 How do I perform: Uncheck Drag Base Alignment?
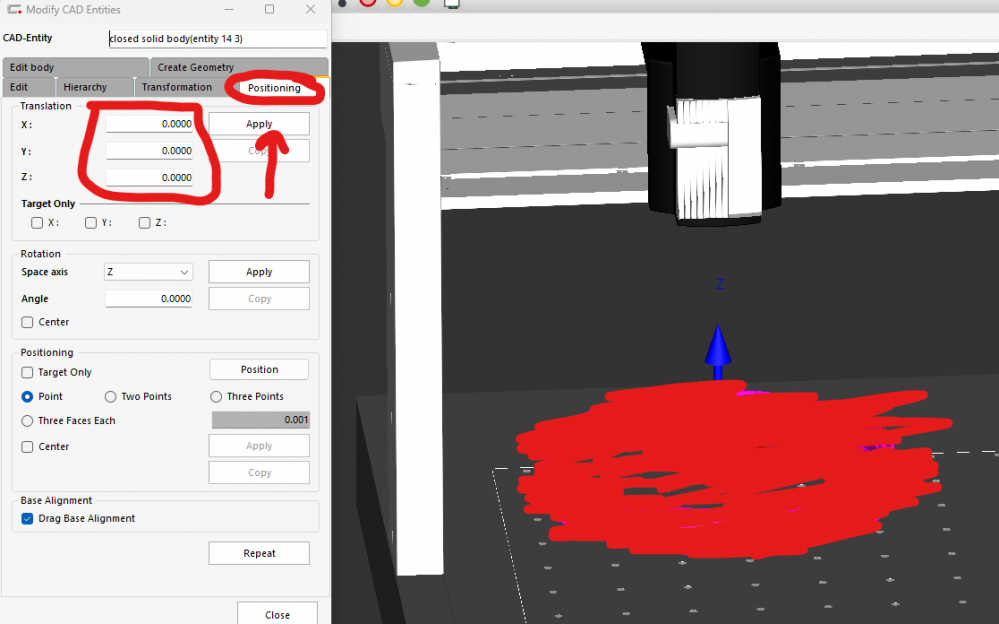[28, 519]
